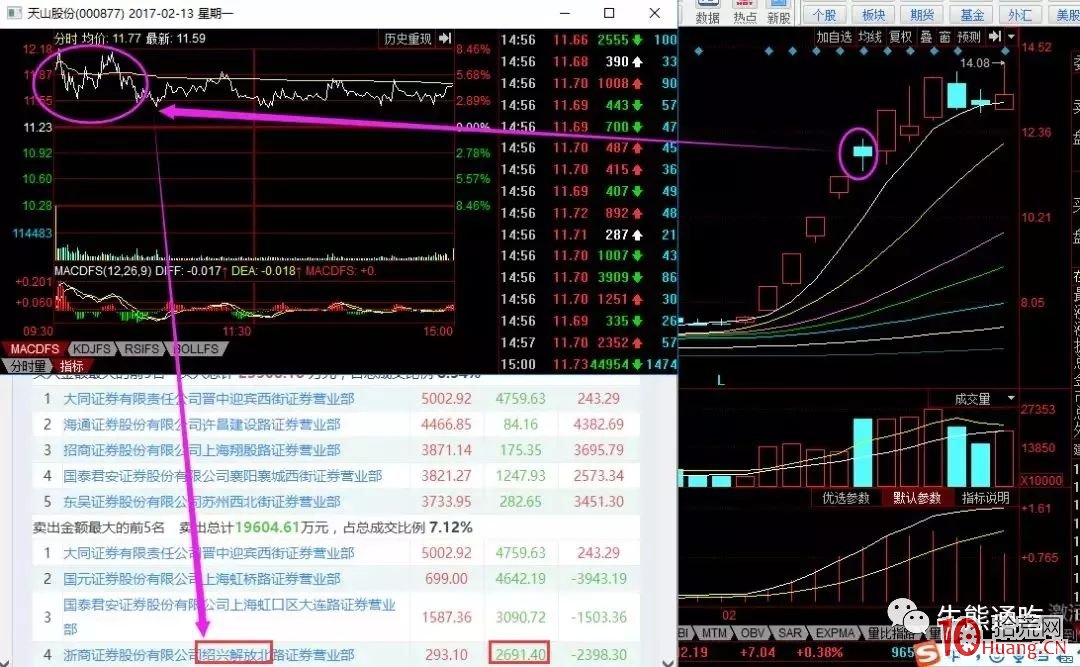Select the 板块 sector tab
The height and width of the screenshot is (667, 1080).
point(873,15)
